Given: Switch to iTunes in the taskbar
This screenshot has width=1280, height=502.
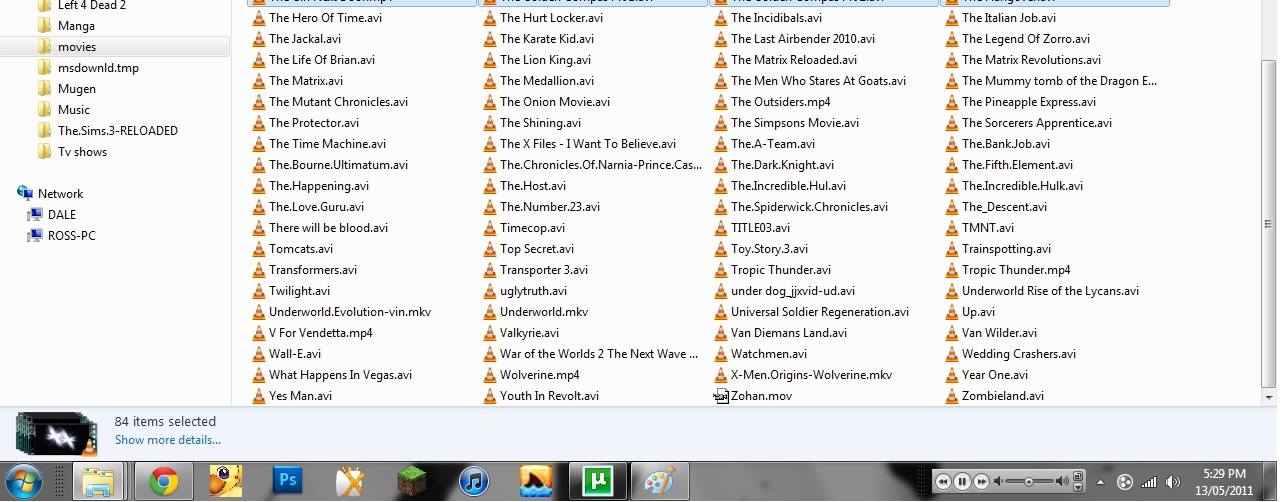Looking at the screenshot, I should pos(474,482).
